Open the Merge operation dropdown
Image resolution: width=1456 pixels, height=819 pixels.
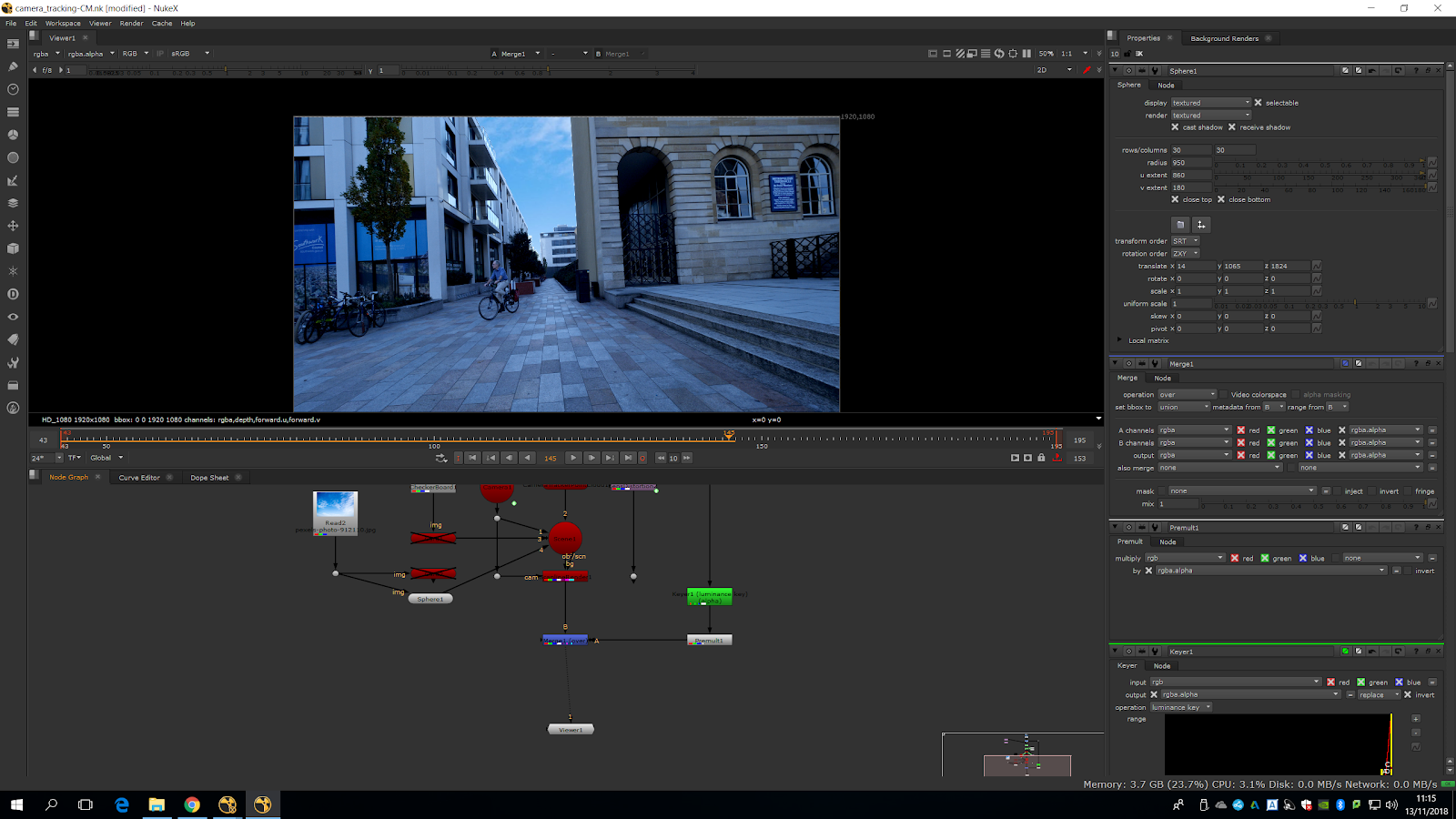tap(1187, 395)
